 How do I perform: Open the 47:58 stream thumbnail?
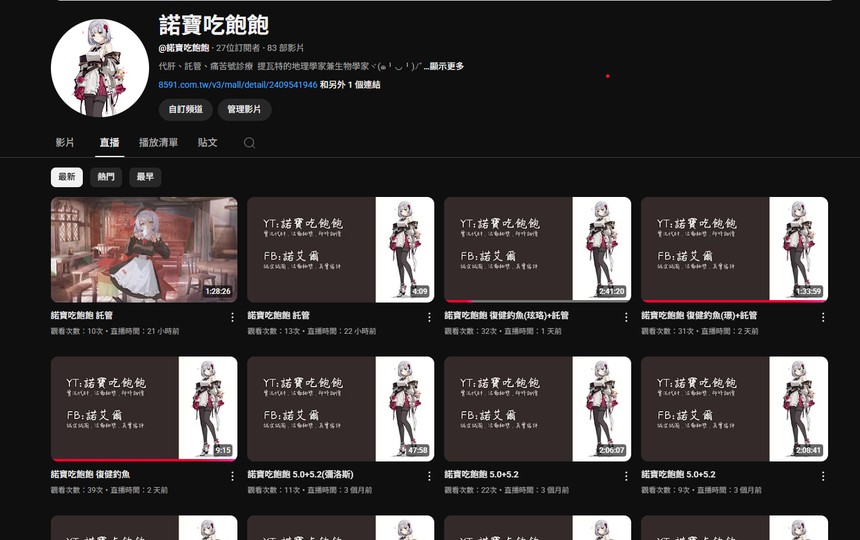[x=341, y=409]
